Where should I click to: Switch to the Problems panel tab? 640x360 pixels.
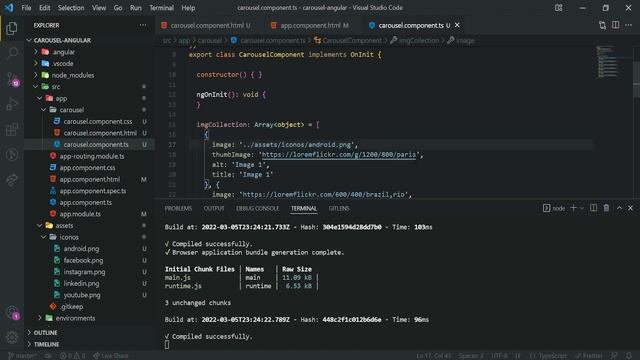pos(178,208)
